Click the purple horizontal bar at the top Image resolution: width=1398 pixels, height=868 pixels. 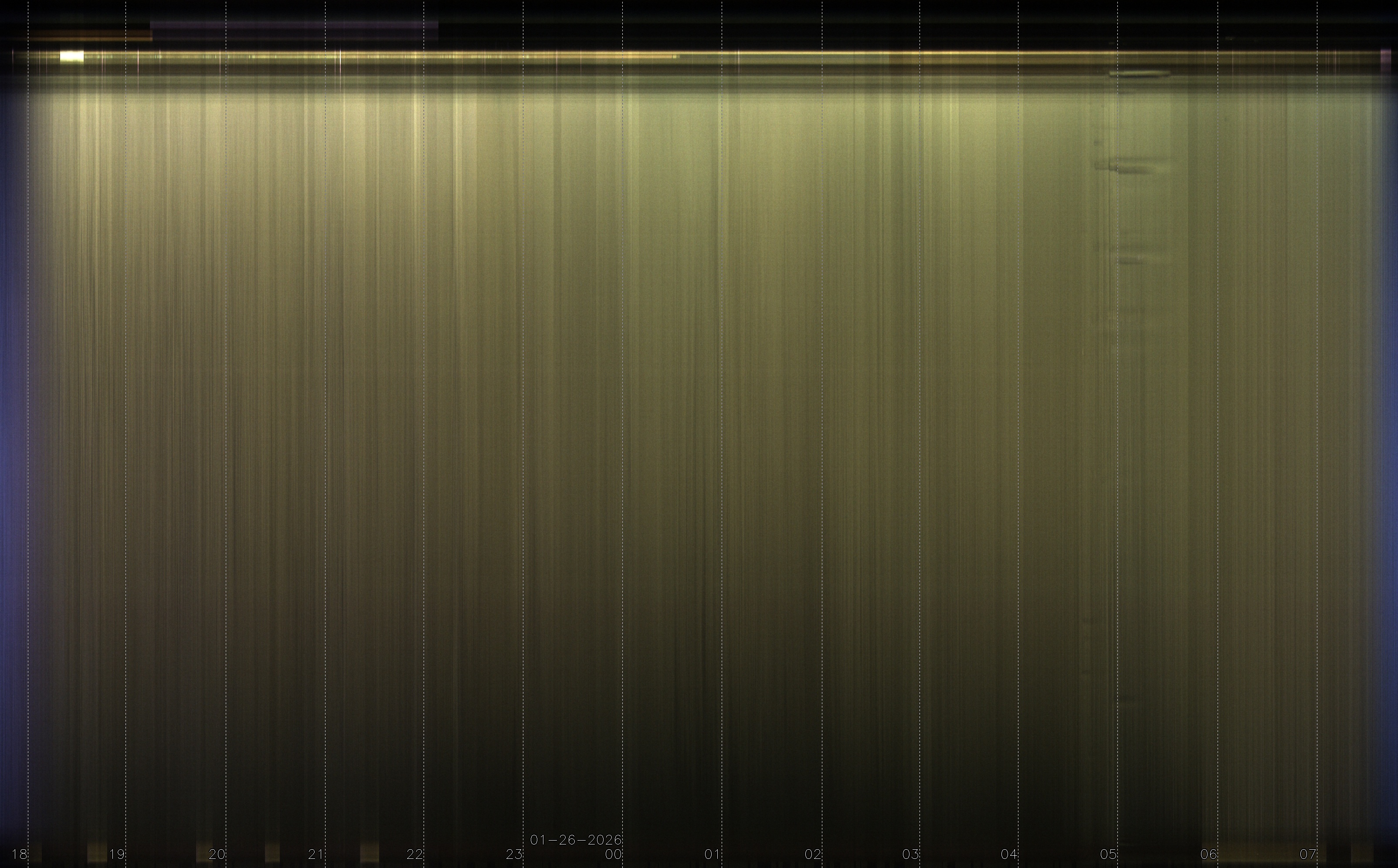coord(294,25)
